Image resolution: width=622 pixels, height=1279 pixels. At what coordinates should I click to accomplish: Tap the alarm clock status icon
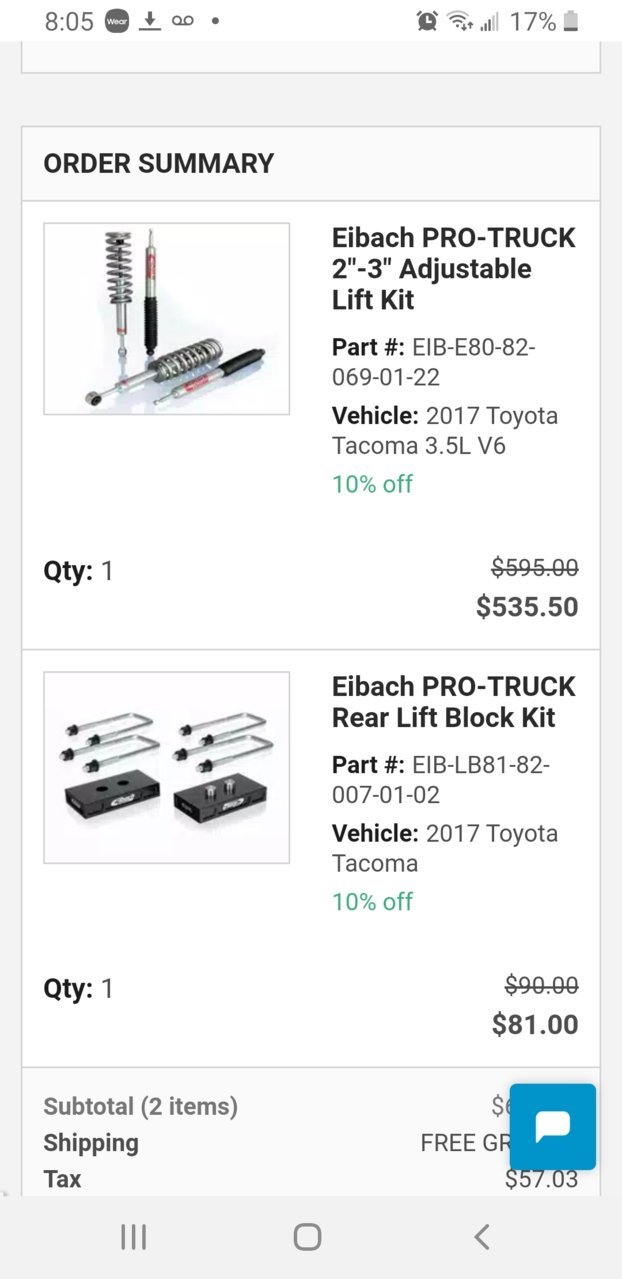pos(427,21)
